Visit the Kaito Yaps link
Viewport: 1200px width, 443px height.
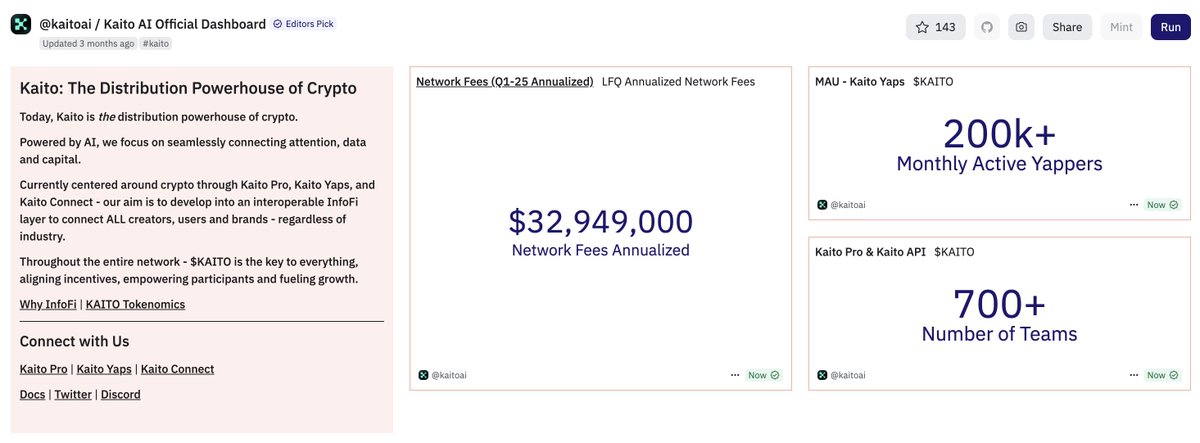tap(105, 369)
